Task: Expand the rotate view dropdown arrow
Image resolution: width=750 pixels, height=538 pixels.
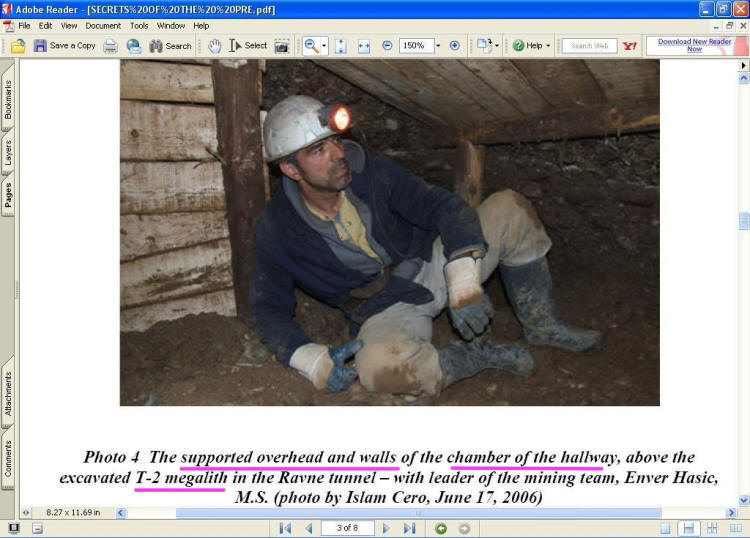Action: pyautogui.click(x=497, y=46)
